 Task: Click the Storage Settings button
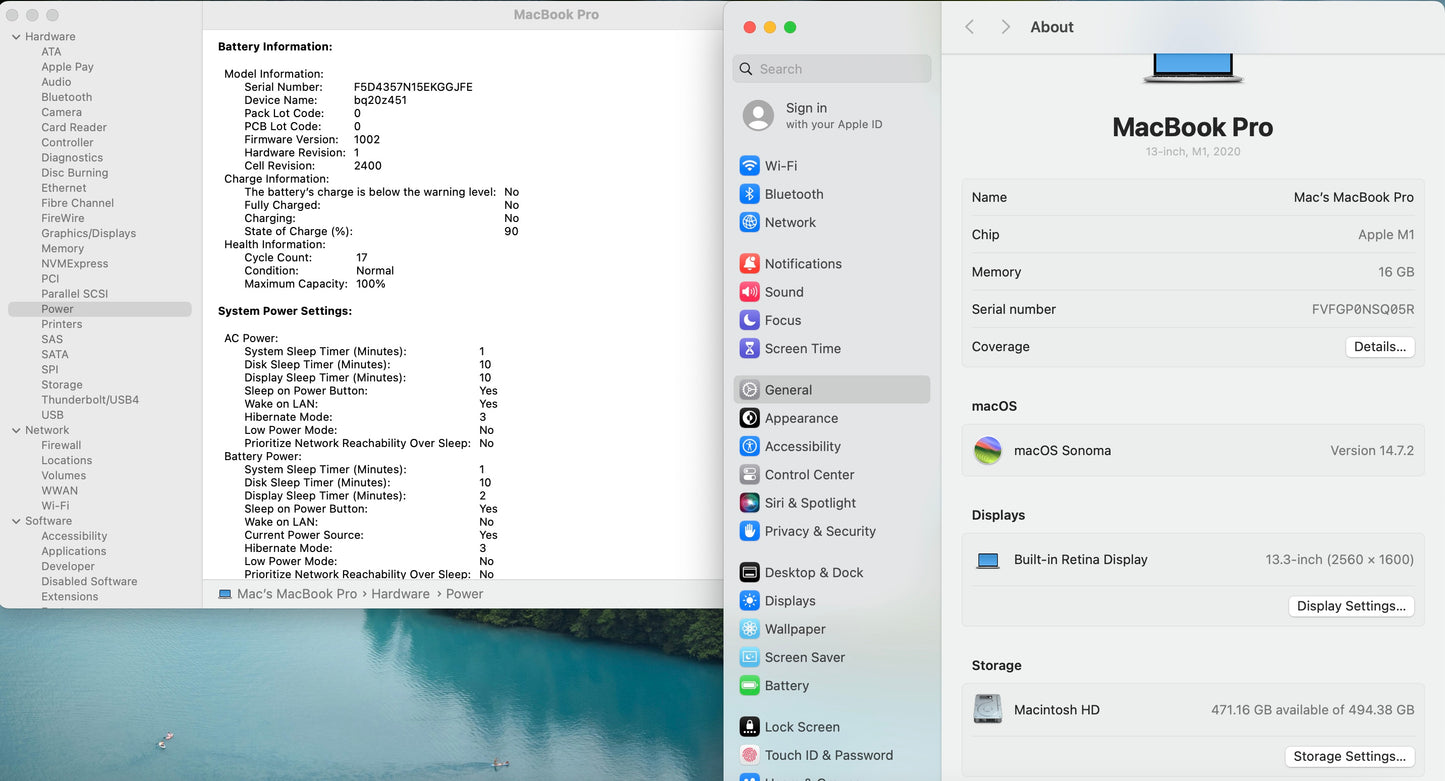pos(1349,756)
